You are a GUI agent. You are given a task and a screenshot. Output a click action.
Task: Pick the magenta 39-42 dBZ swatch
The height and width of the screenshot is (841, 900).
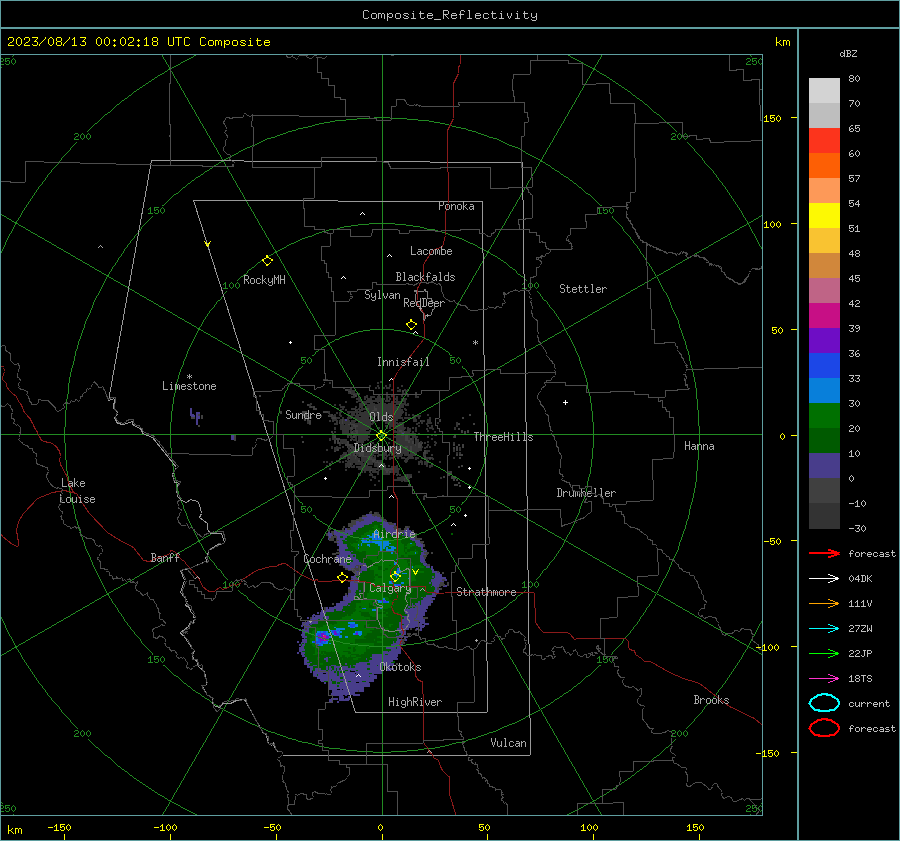pos(824,316)
